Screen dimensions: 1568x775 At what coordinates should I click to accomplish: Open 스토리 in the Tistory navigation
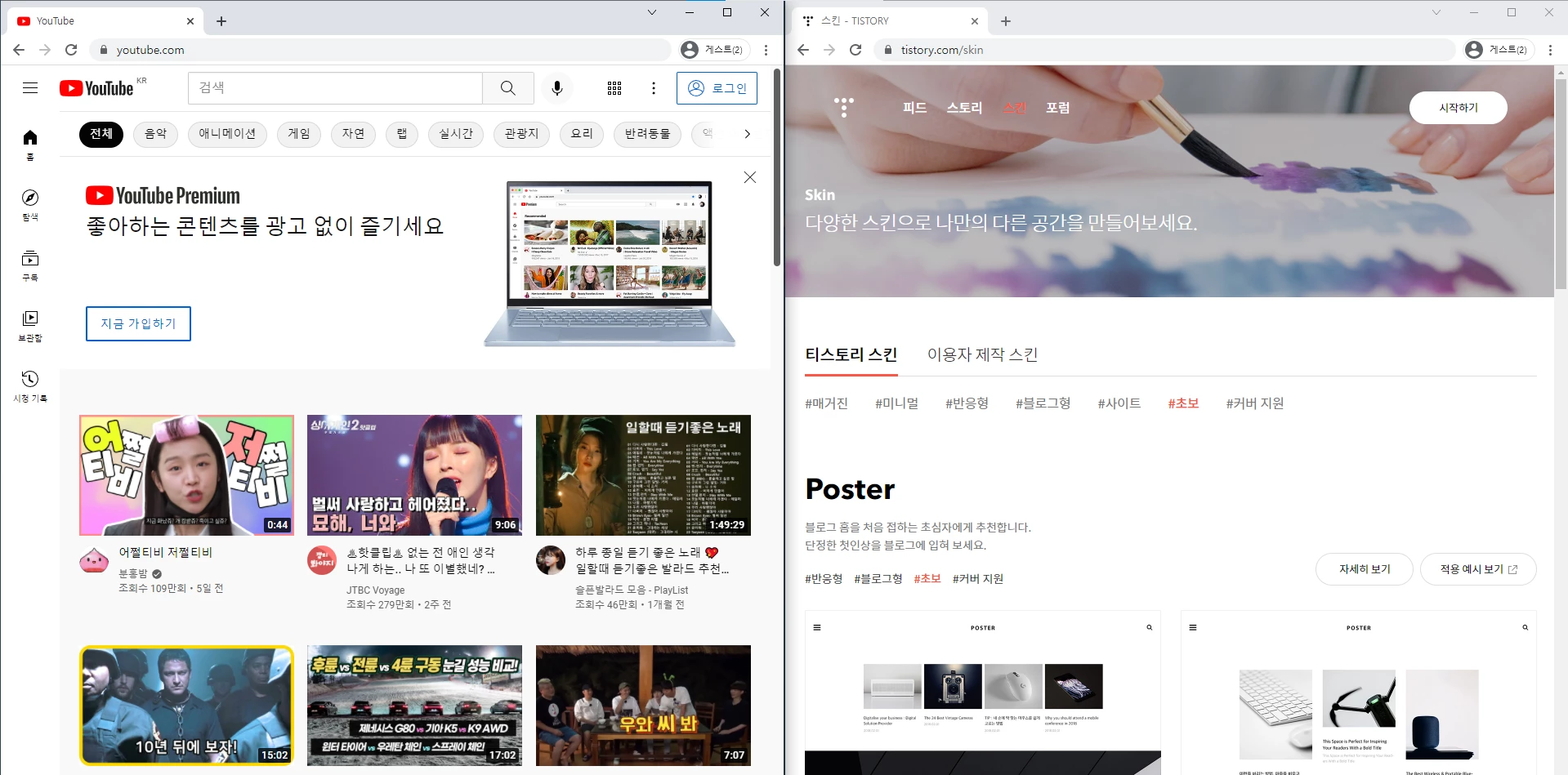(x=964, y=108)
